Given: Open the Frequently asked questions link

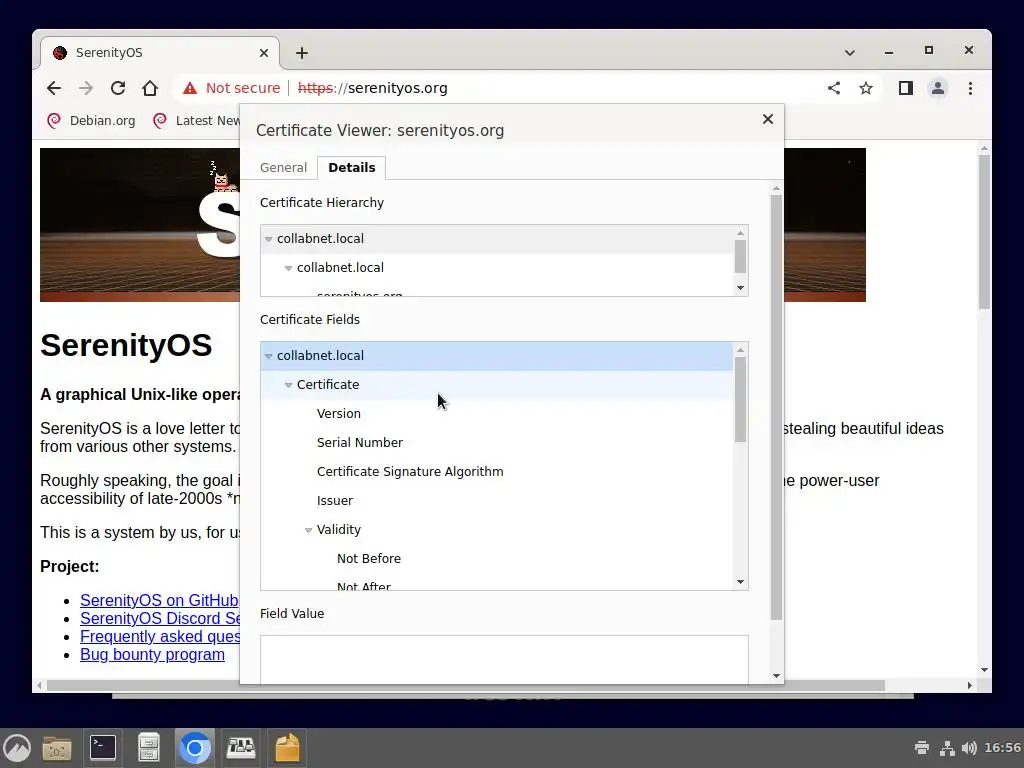Looking at the screenshot, I should pos(159,637).
